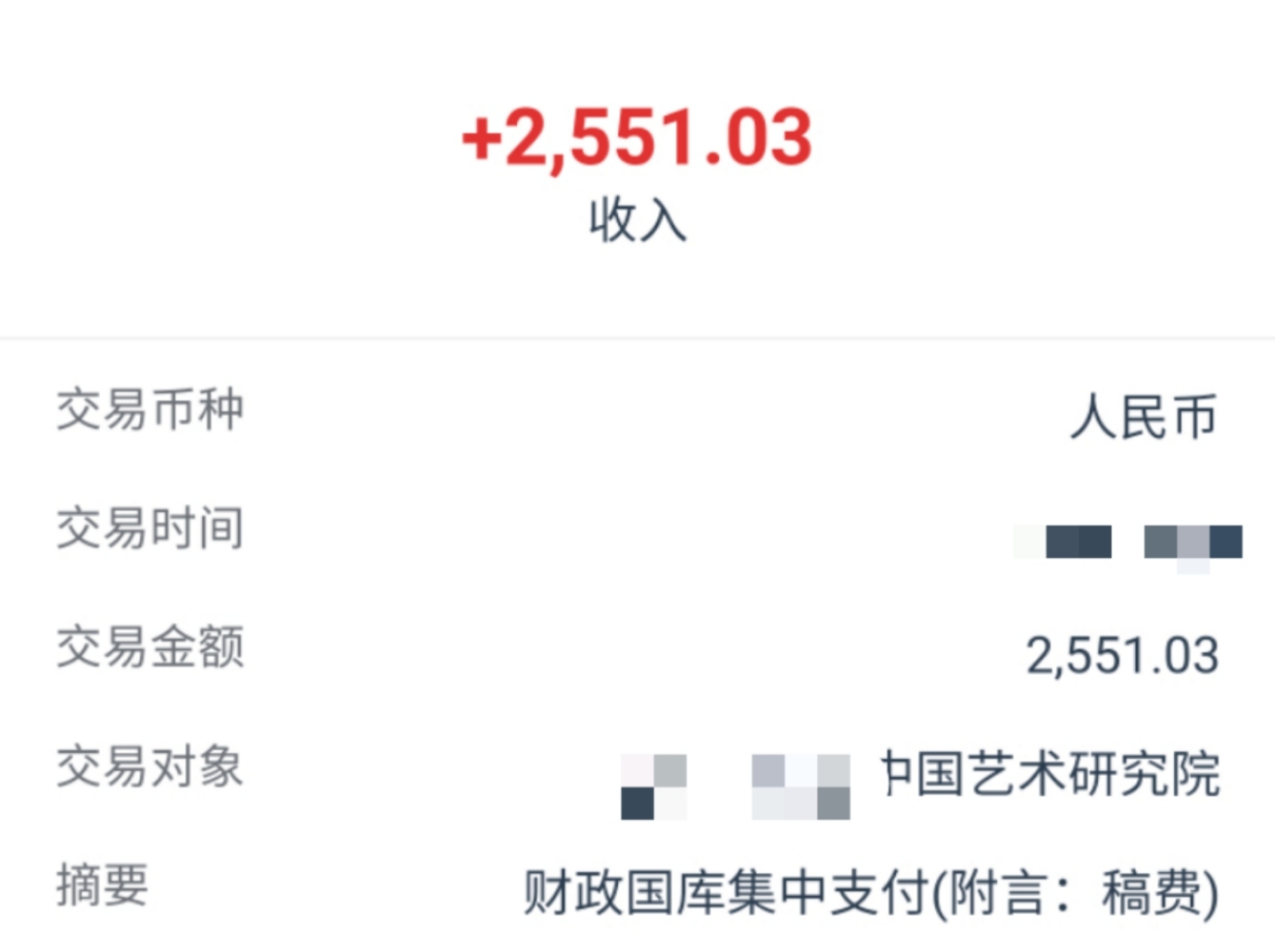Select the 2,551.03 transaction amount value
Screen dimensions: 1275x952
tap(1123, 656)
